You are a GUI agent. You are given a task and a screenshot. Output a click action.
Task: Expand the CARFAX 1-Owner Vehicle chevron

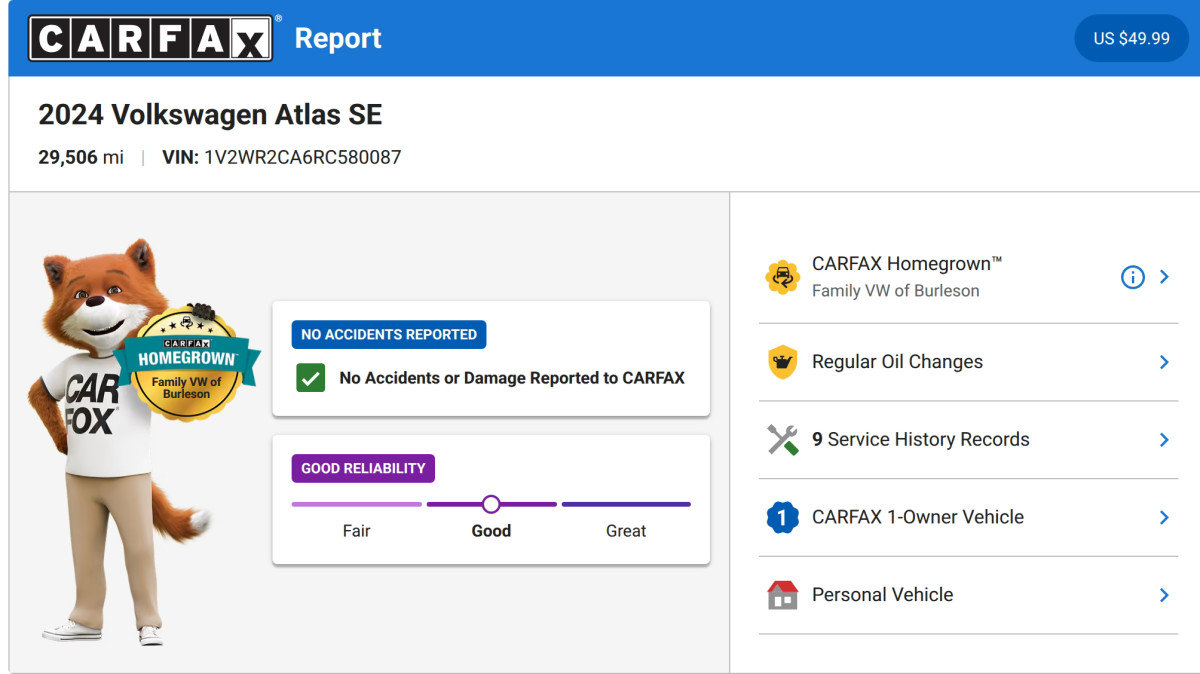(1164, 517)
